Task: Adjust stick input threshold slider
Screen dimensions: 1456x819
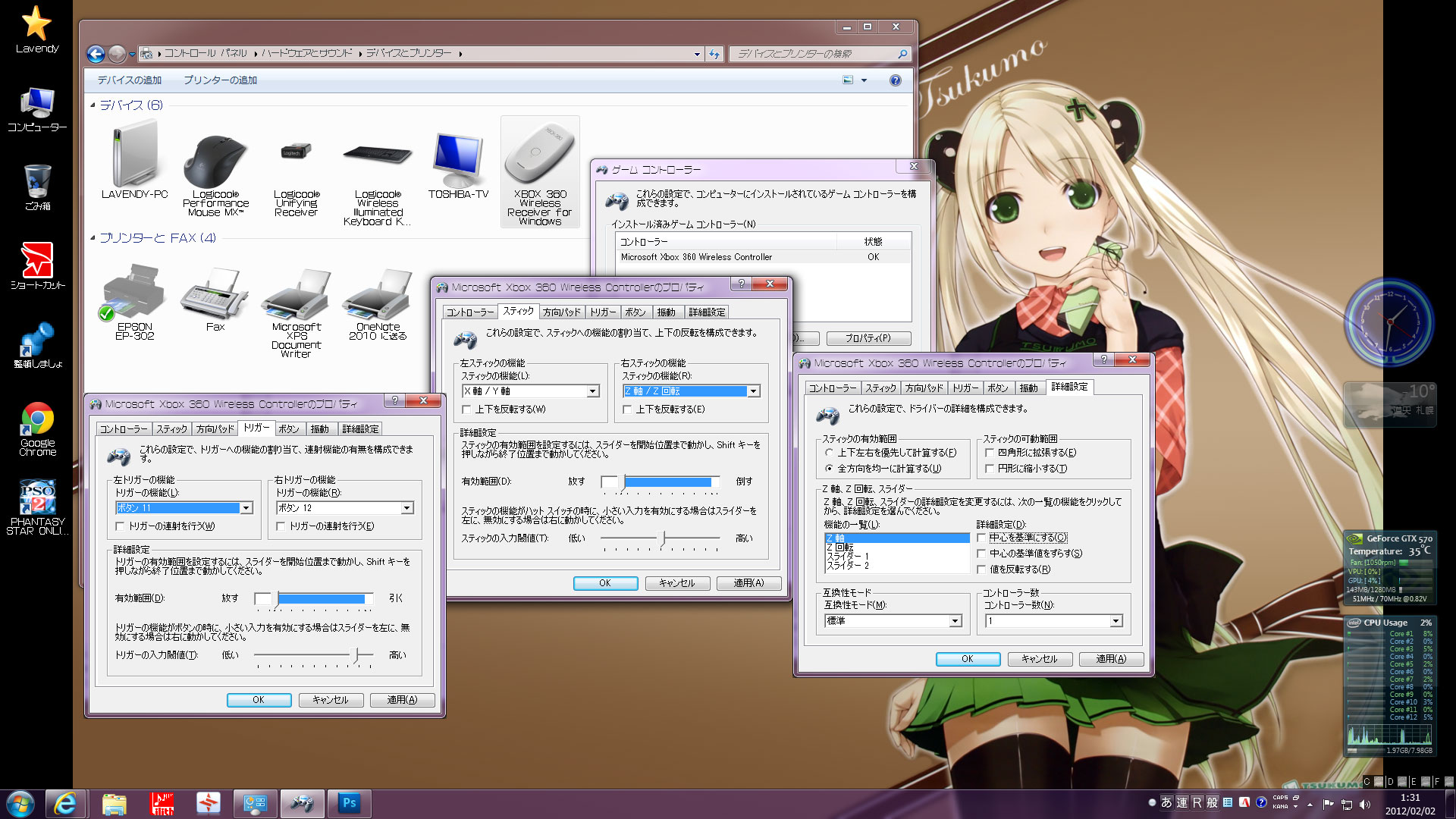Action: pyautogui.click(x=661, y=539)
